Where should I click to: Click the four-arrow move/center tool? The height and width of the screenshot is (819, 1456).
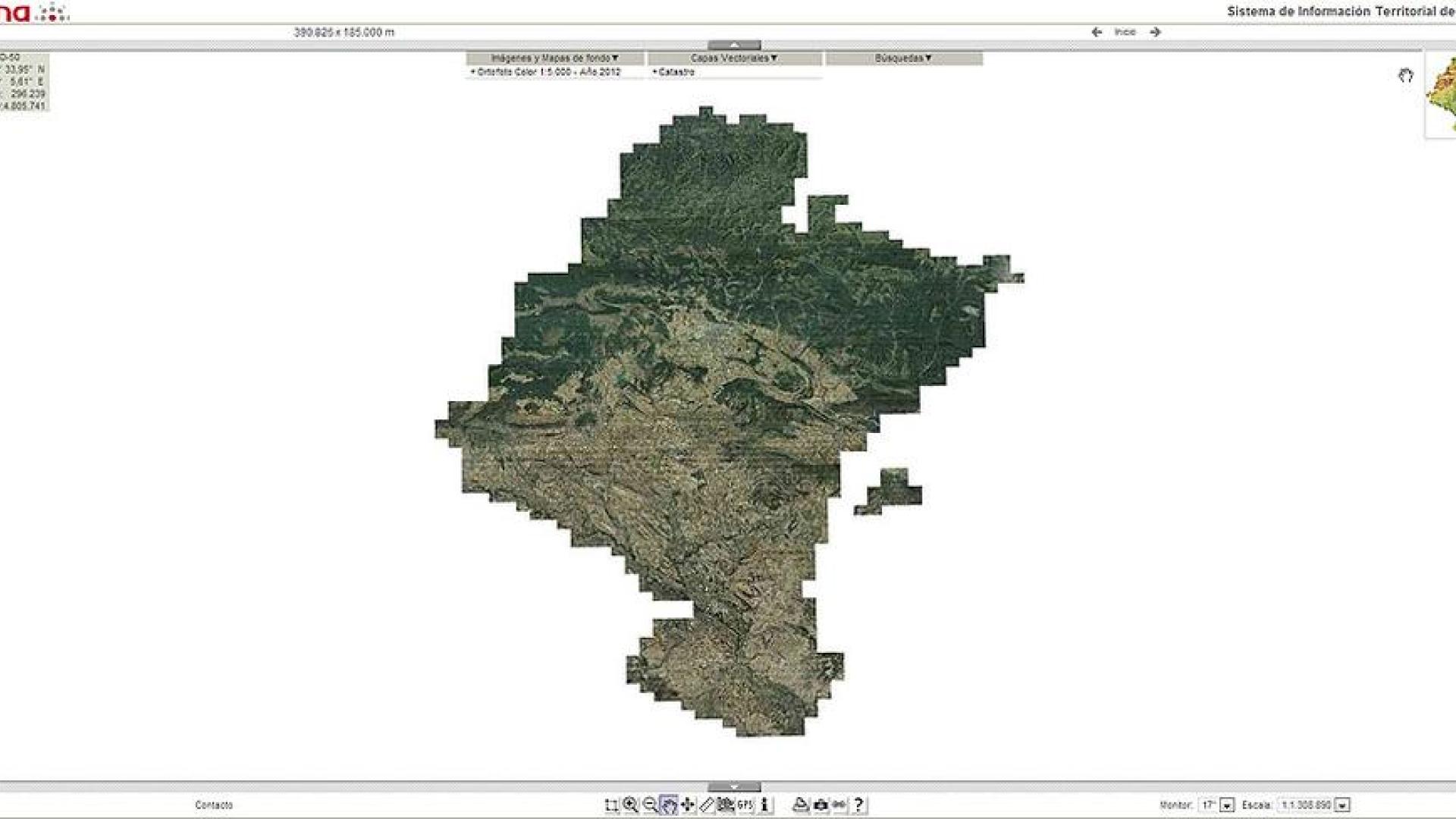tap(688, 805)
